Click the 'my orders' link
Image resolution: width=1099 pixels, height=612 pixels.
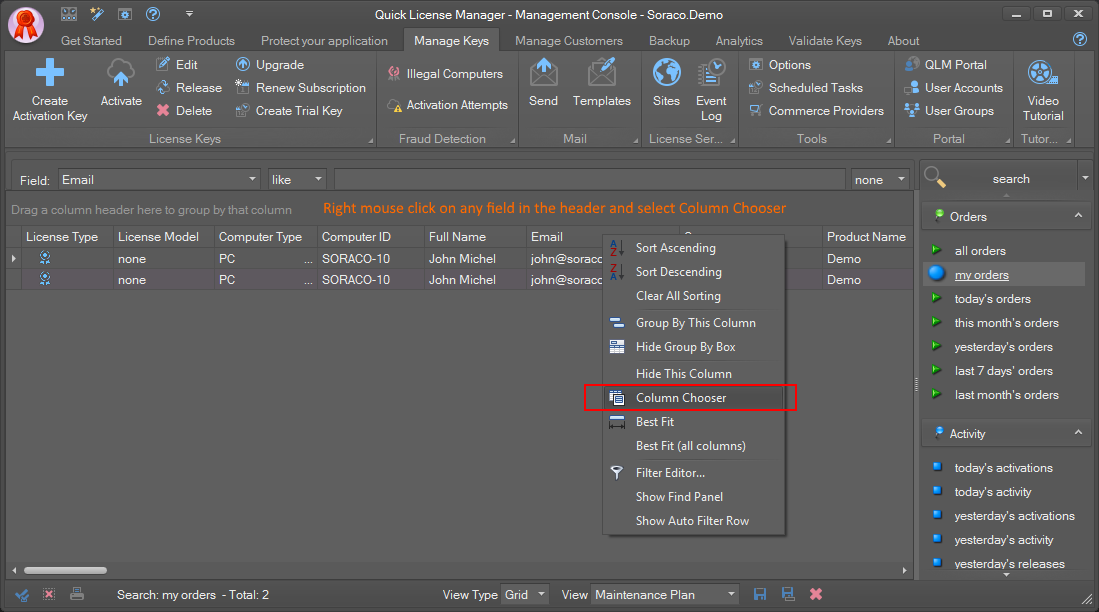pyautogui.click(x=981, y=275)
